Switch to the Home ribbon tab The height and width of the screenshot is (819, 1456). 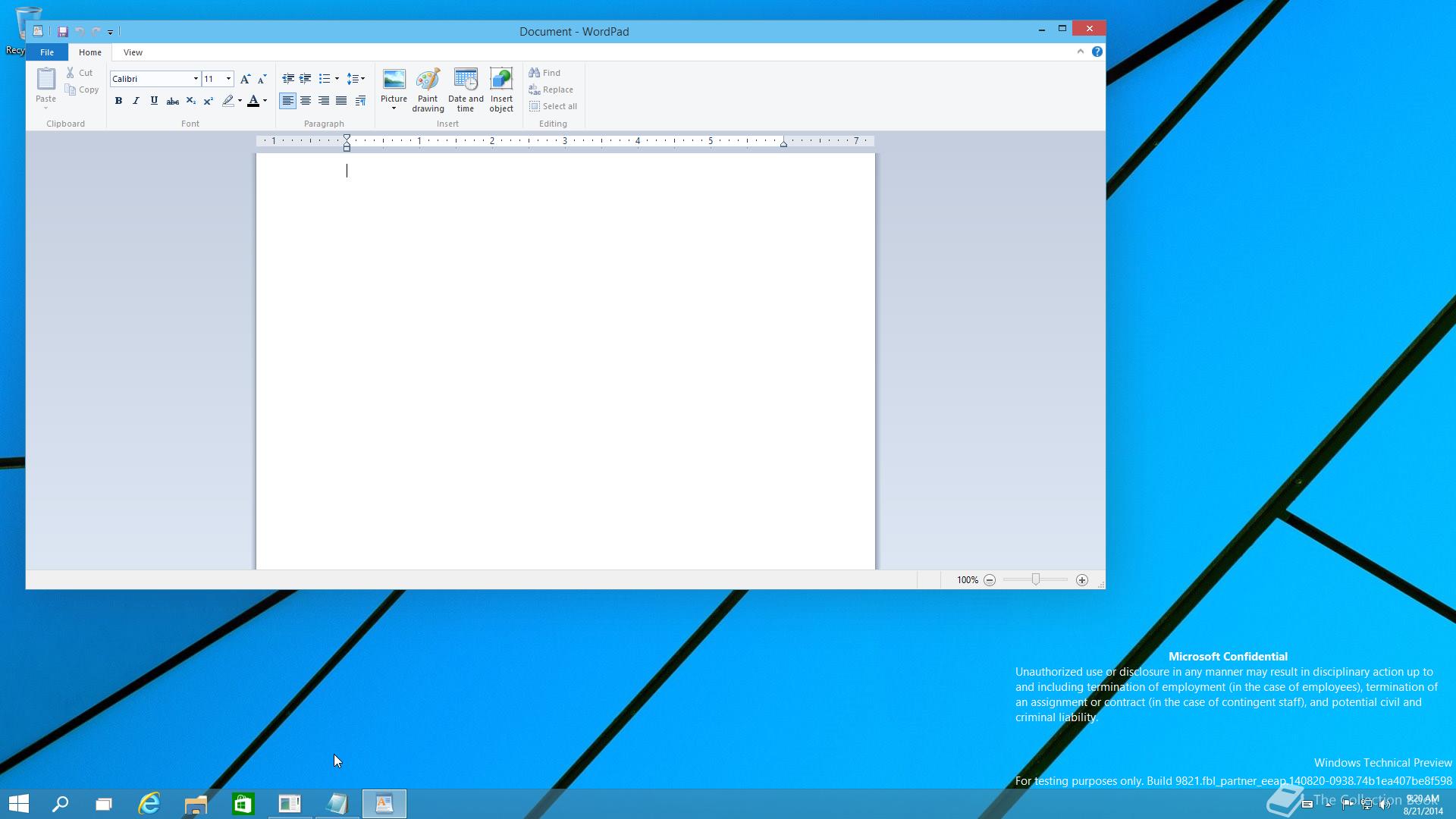coord(89,52)
